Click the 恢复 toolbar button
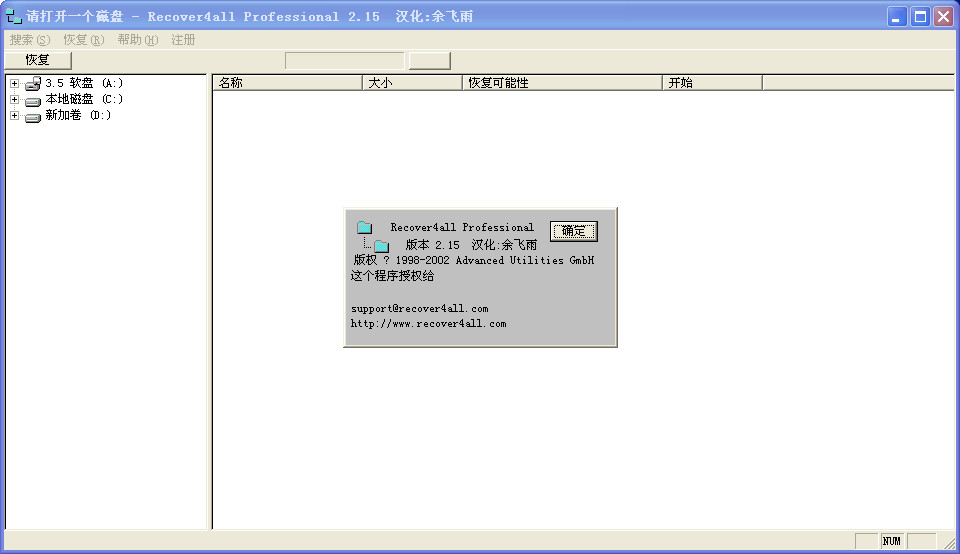This screenshot has height=554, width=960. [38, 60]
